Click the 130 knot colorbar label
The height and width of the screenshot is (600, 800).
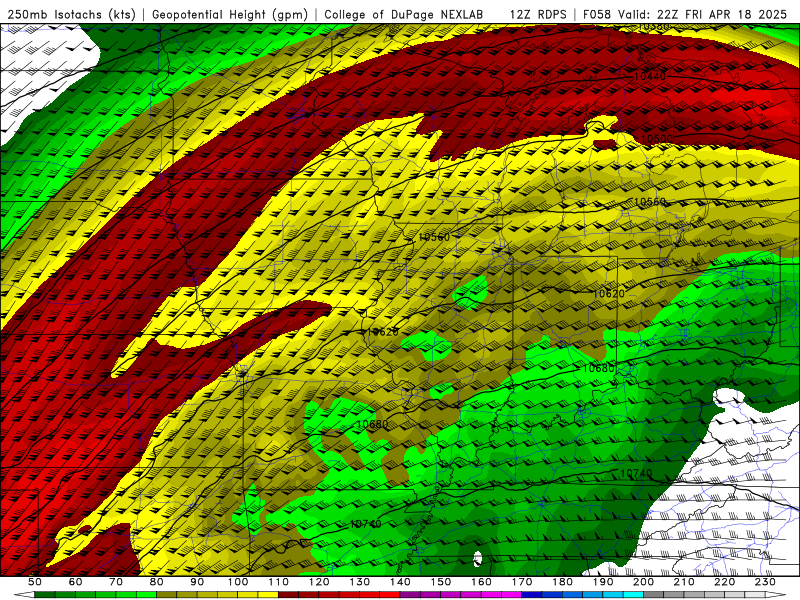click(x=360, y=582)
